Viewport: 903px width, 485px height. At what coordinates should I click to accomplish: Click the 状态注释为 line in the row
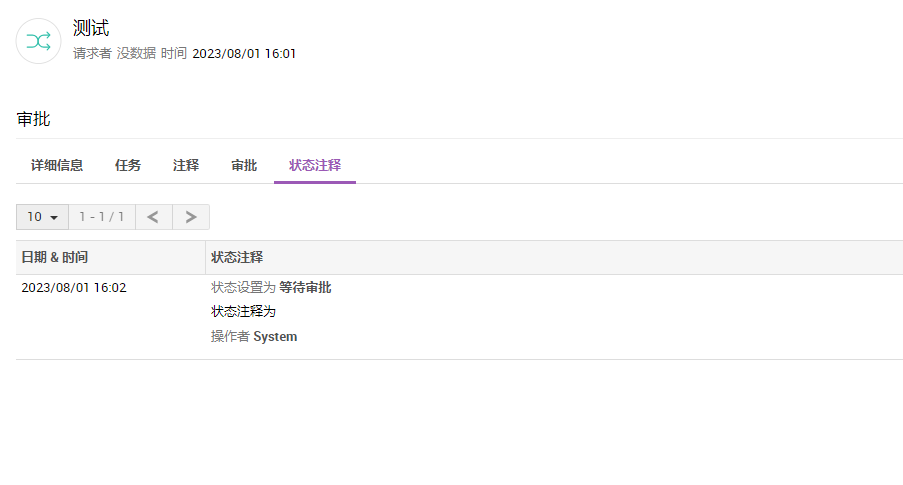tap(243, 312)
